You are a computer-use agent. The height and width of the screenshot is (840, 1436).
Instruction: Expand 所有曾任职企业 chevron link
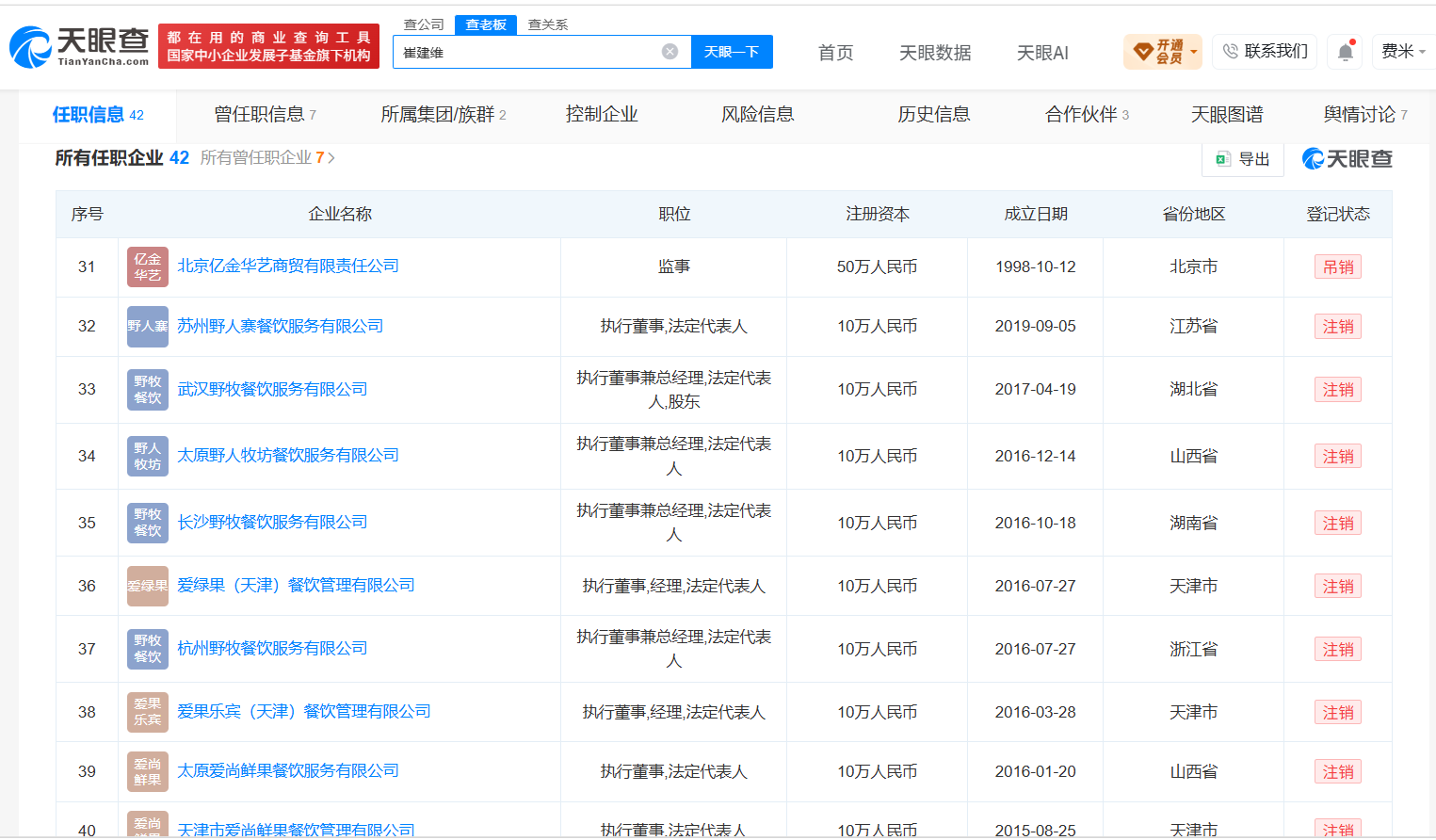[331, 158]
